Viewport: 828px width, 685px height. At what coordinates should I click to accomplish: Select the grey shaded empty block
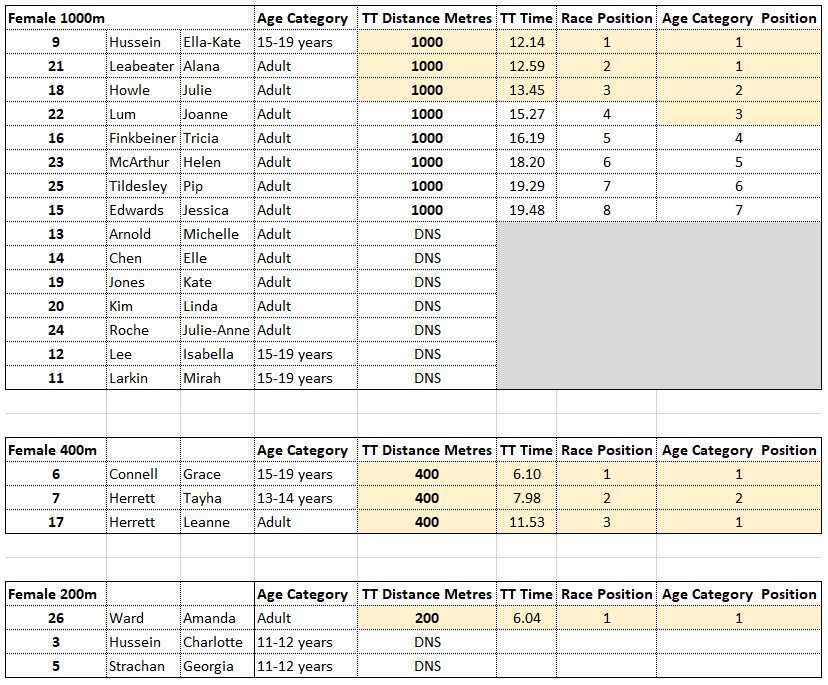tap(660, 305)
